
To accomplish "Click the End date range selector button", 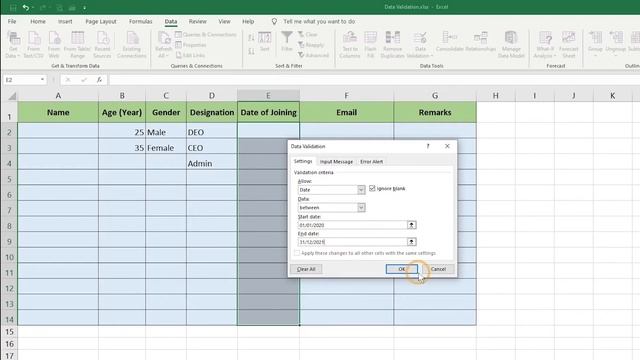I will coord(411,242).
